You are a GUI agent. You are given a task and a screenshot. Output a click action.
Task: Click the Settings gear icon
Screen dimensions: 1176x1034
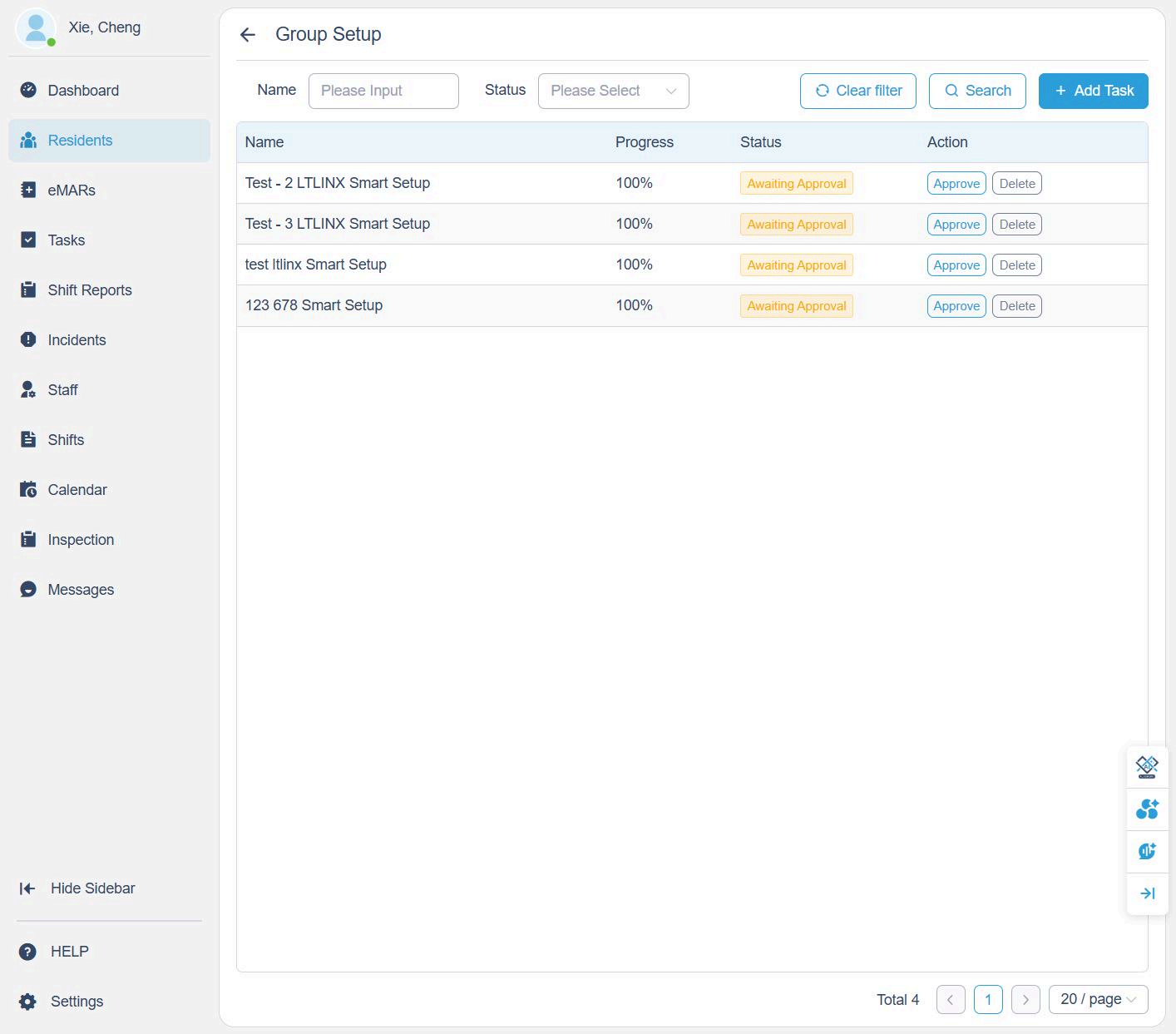click(x=28, y=1002)
